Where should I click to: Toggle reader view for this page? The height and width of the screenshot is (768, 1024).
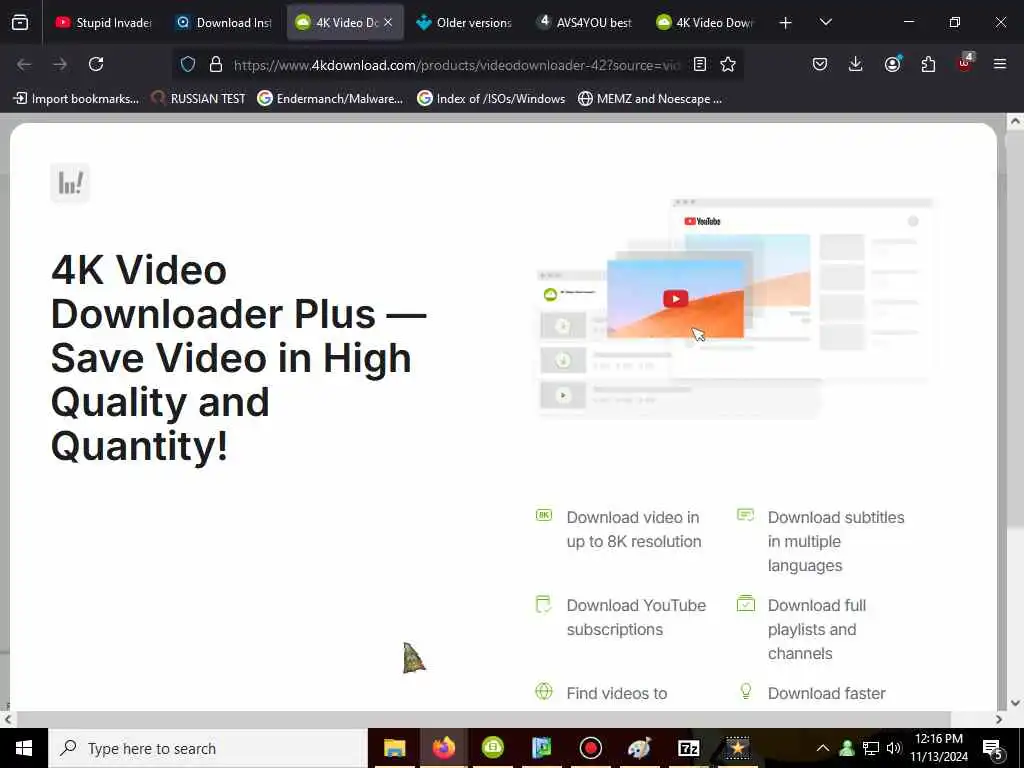699,64
